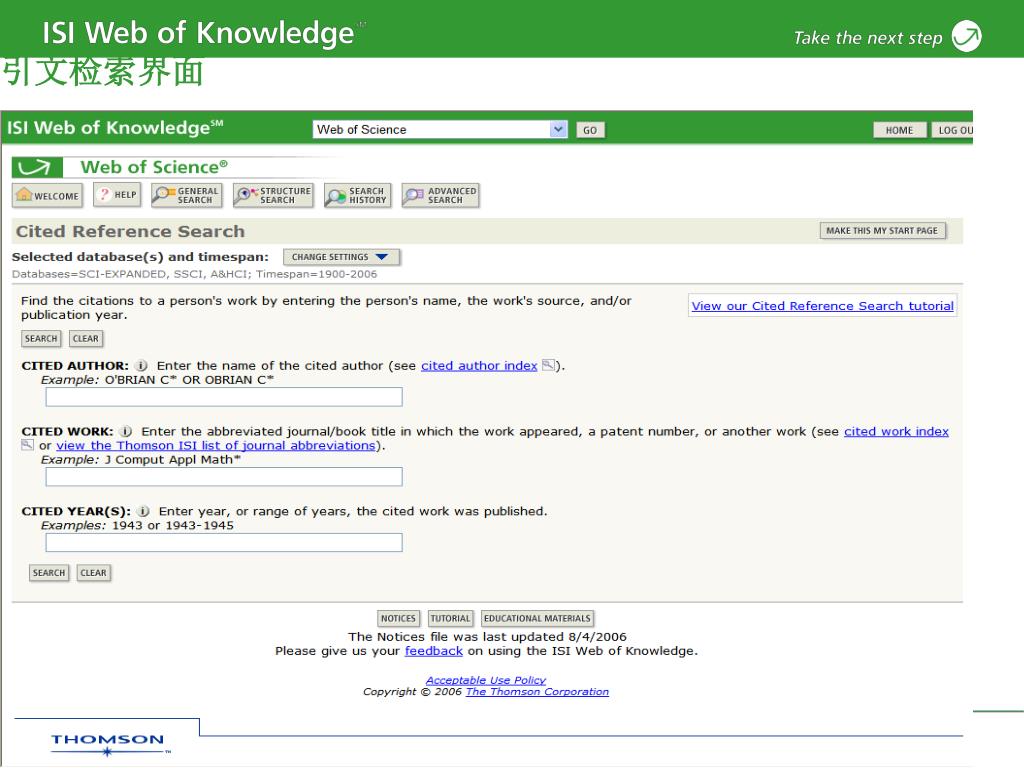Click Make This My Start Page
The height and width of the screenshot is (768, 1024).
click(x=882, y=231)
